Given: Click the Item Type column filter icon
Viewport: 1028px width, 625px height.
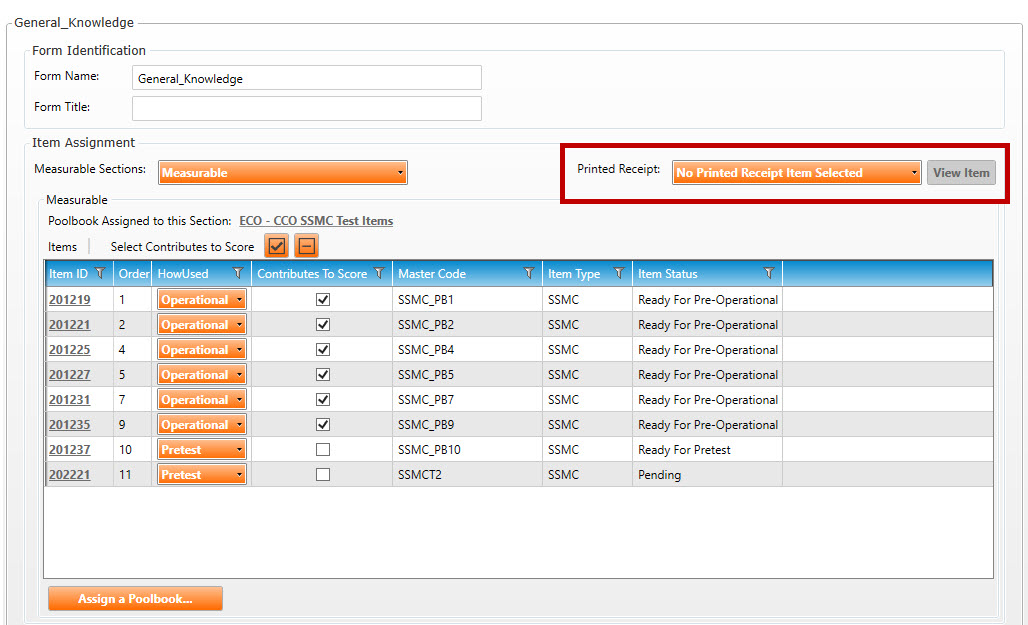Looking at the screenshot, I should (x=618, y=273).
